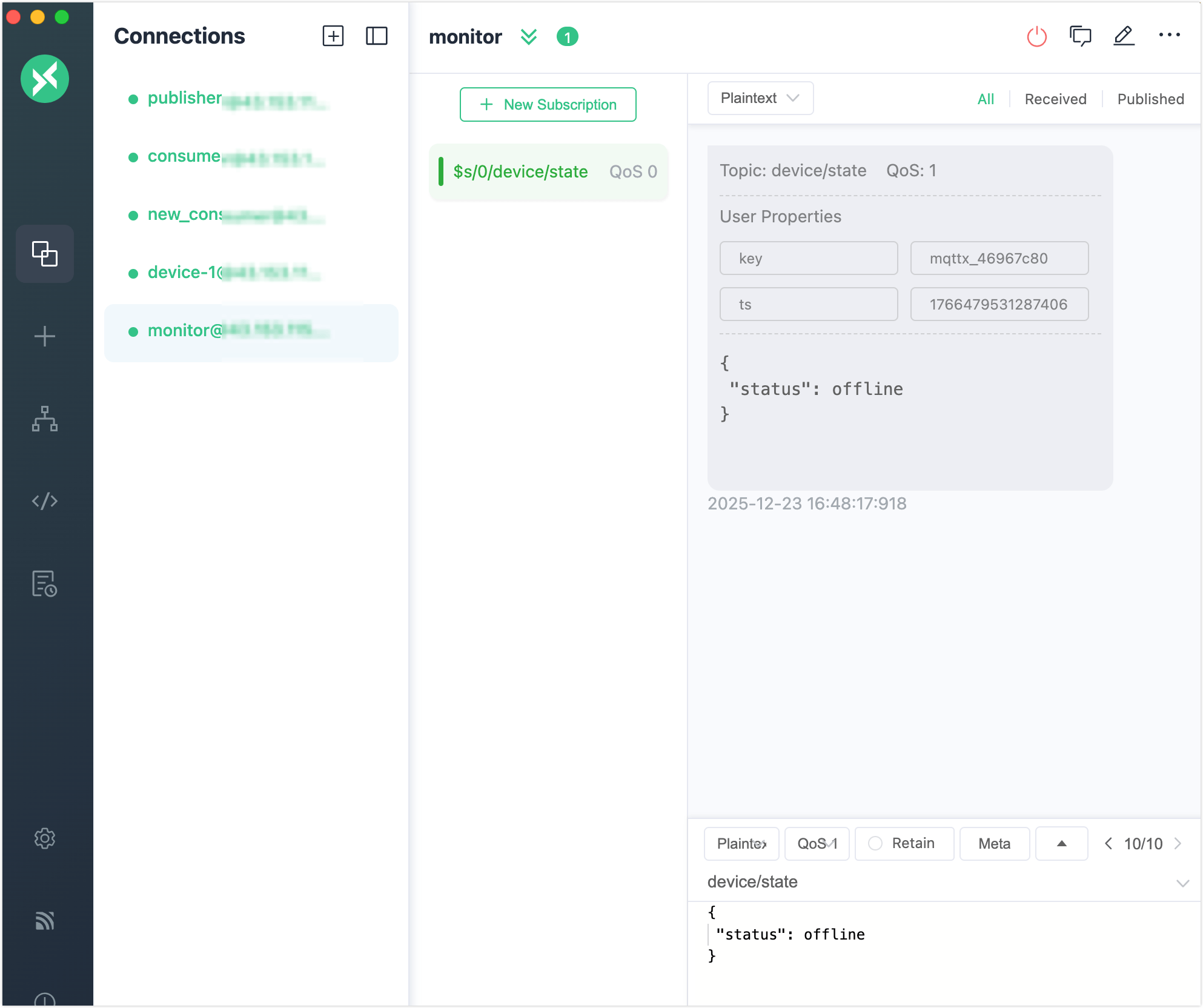Expand the topic history chevron beside device/state
Viewport: 1203px width, 1008px height.
point(1182,883)
